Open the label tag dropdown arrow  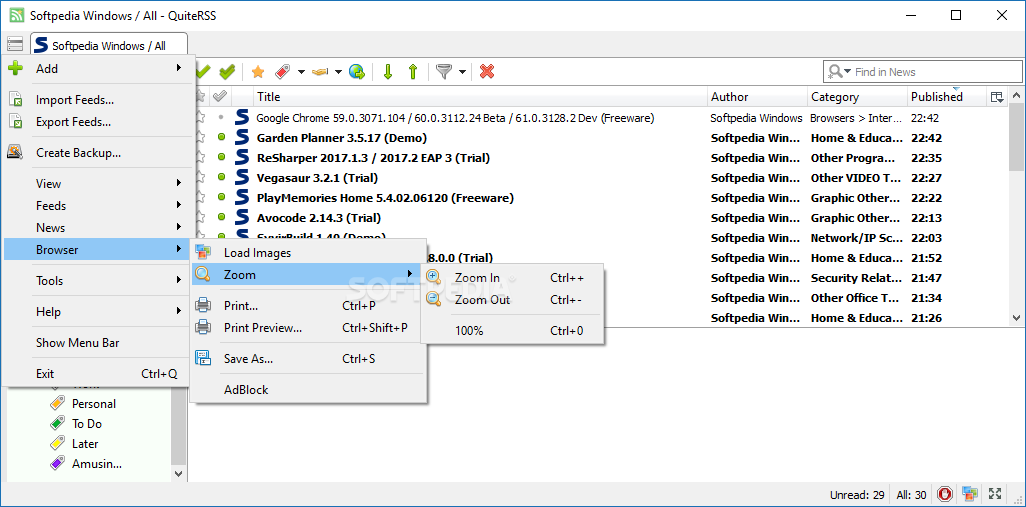[301, 72]
